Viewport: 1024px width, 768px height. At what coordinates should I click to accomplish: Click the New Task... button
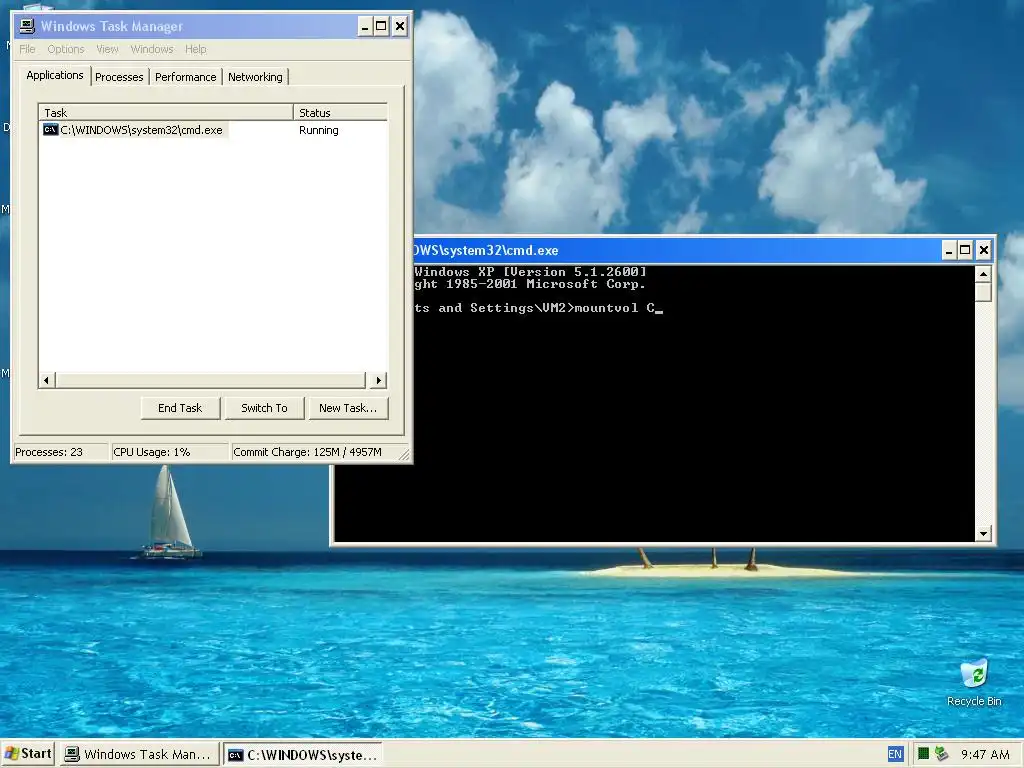point(348,408)
